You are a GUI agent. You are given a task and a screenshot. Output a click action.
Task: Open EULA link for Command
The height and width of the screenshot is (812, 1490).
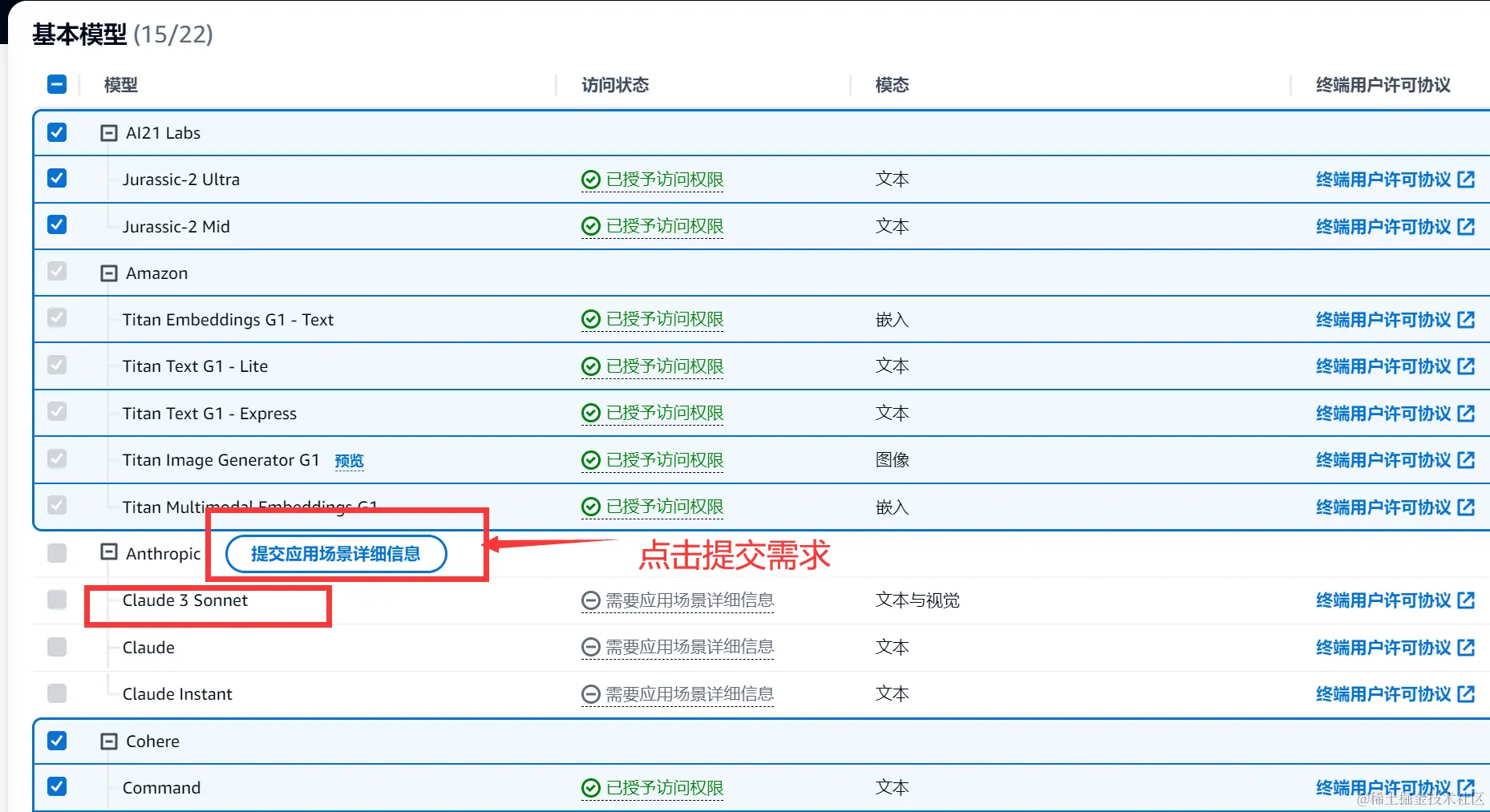(x=1395, y=788)
